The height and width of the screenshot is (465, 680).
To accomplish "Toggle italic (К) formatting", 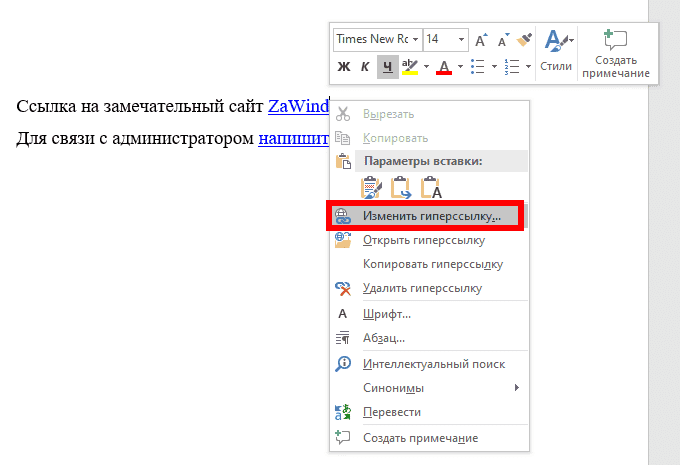I will click(x=365, y=67).
